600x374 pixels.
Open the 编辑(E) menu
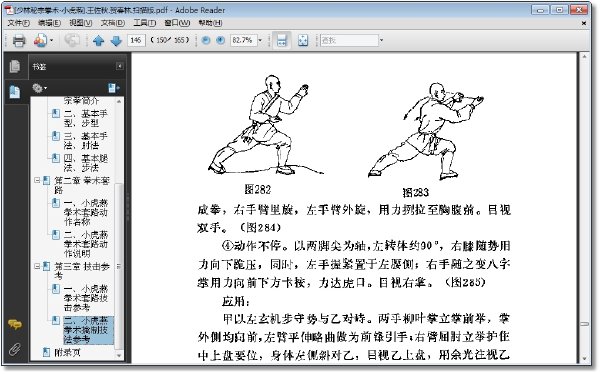pos(49,23)
